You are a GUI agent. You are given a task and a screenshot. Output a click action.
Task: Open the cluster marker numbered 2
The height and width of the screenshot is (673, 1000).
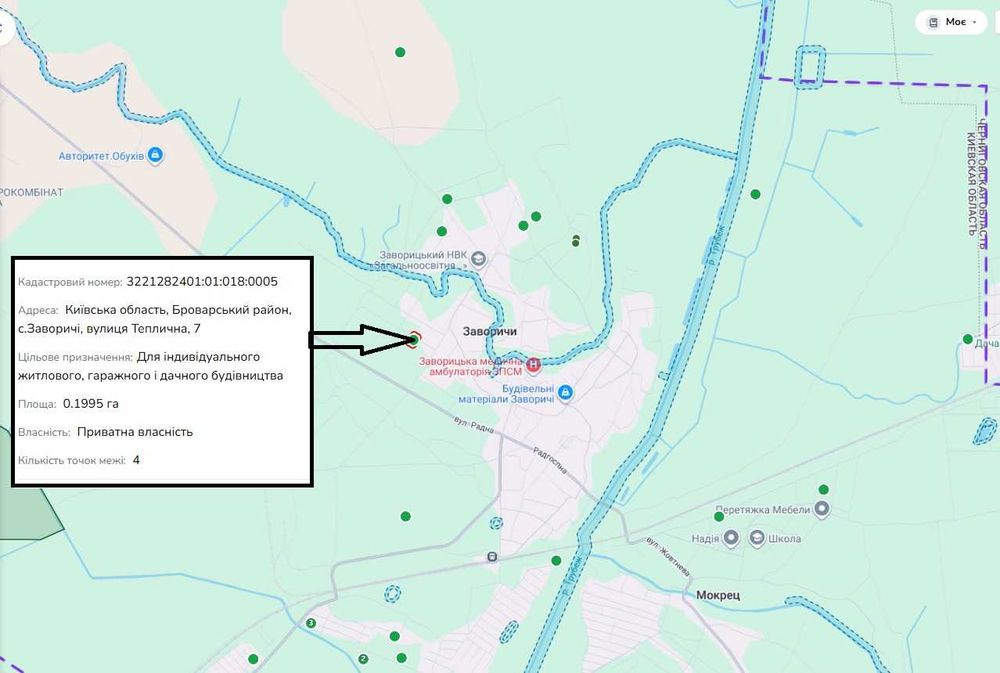[x=363, y=658]
